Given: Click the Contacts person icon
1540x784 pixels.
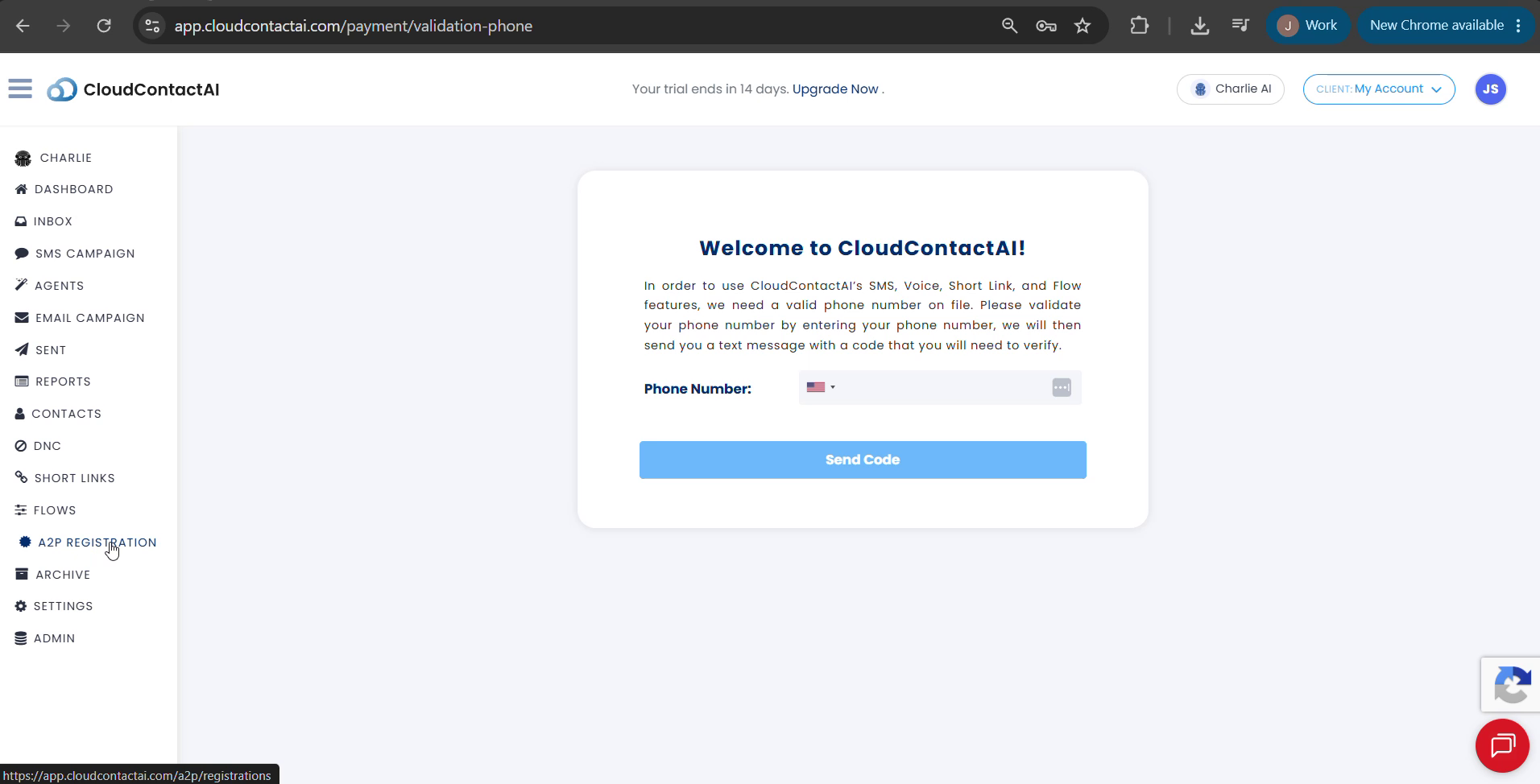Looking at the screenshot, I should (x=20, y=414).
